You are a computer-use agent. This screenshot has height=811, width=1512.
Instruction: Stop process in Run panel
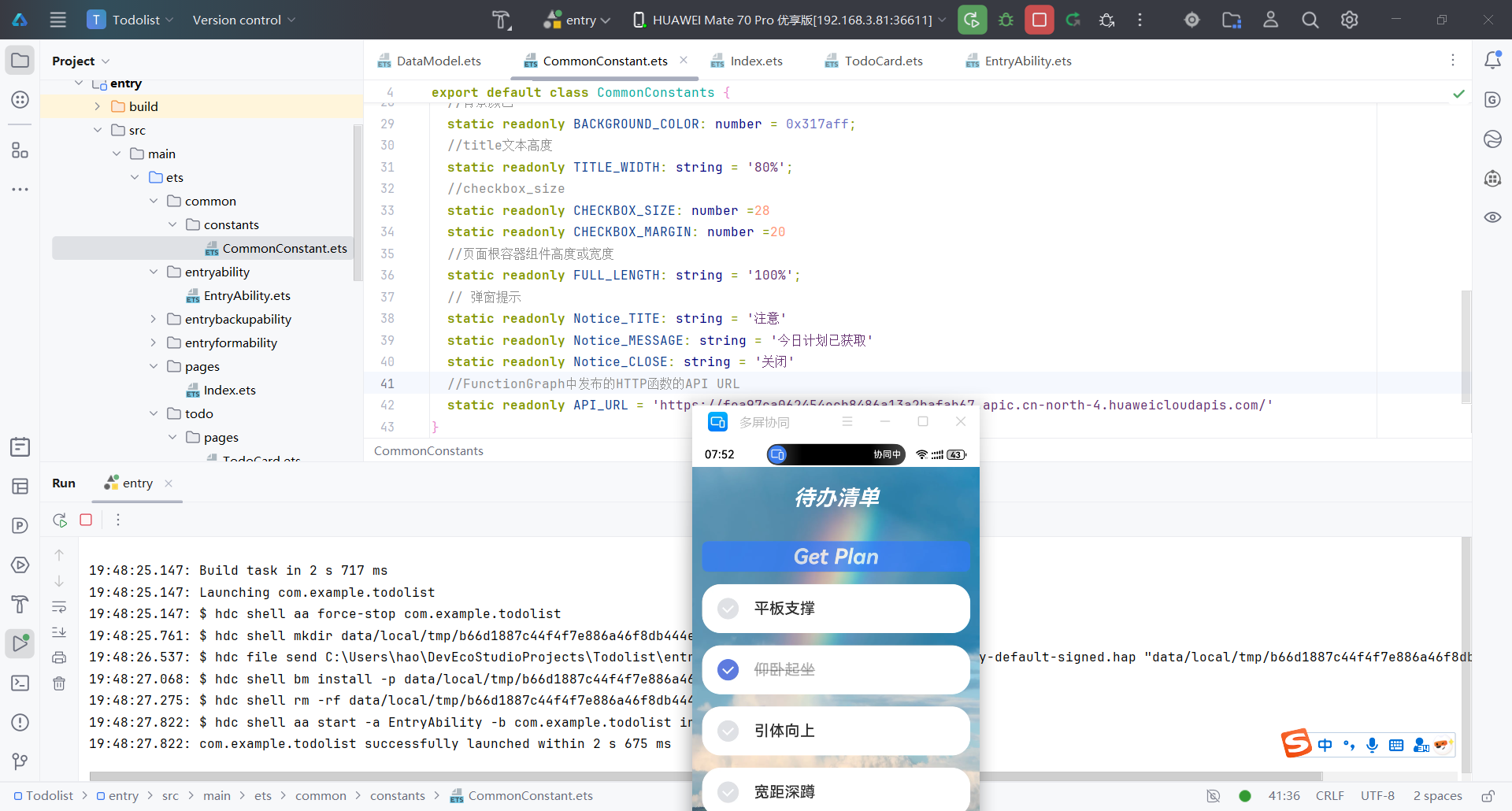click(x=87, y=520)
